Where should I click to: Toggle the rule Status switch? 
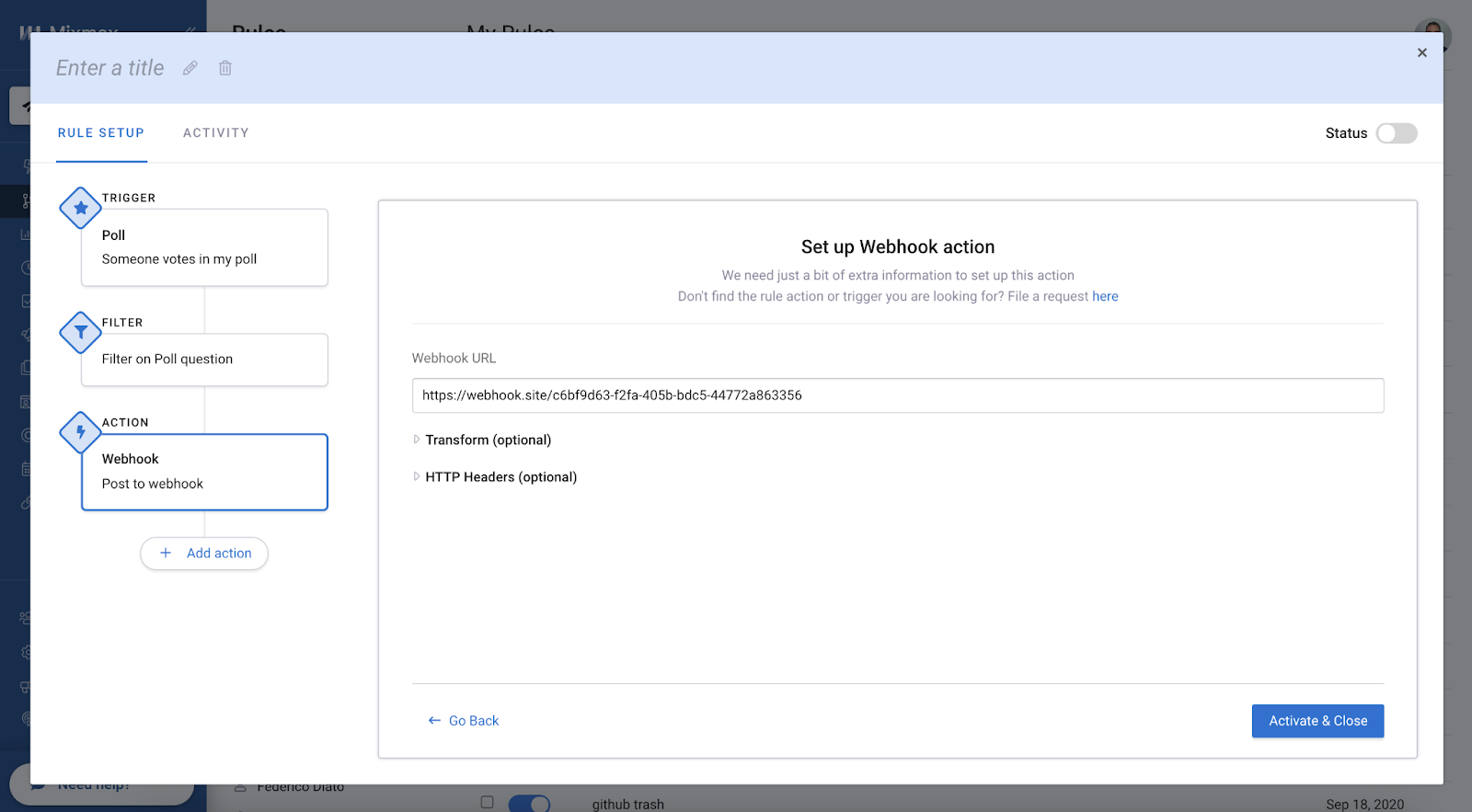click(1397, 133)
